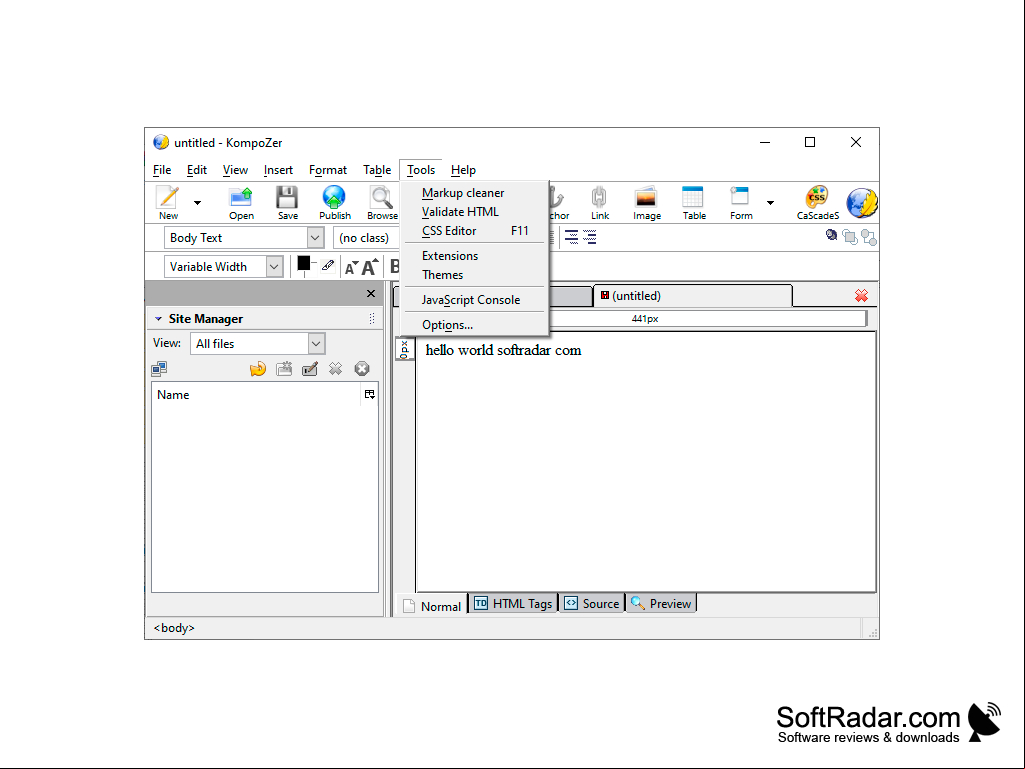
Task: Insert a form with the Form icon
Action: 741,203
